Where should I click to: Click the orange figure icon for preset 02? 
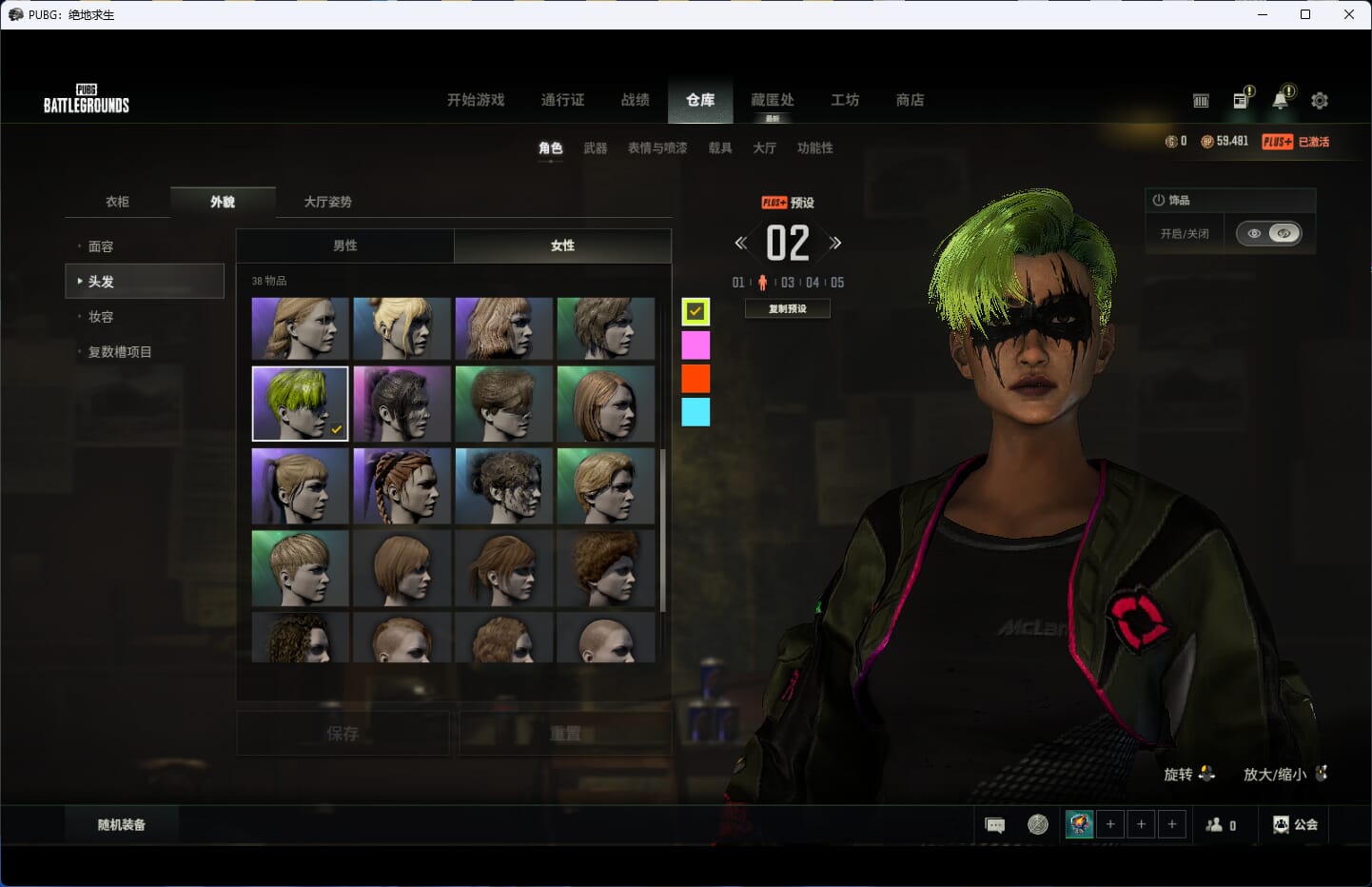point(762,282)
